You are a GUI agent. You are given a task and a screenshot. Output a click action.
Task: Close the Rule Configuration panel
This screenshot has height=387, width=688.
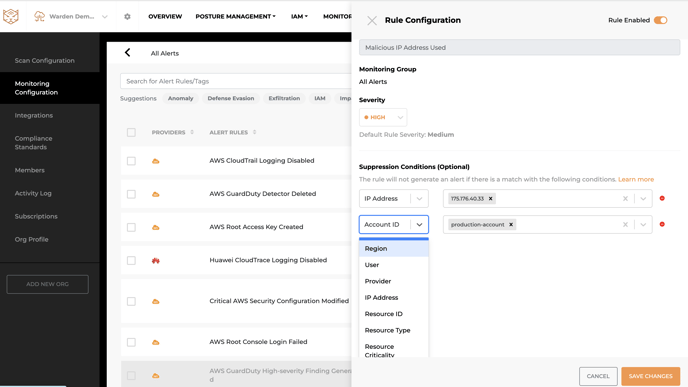pyautogui.click(x=372, y=21)
